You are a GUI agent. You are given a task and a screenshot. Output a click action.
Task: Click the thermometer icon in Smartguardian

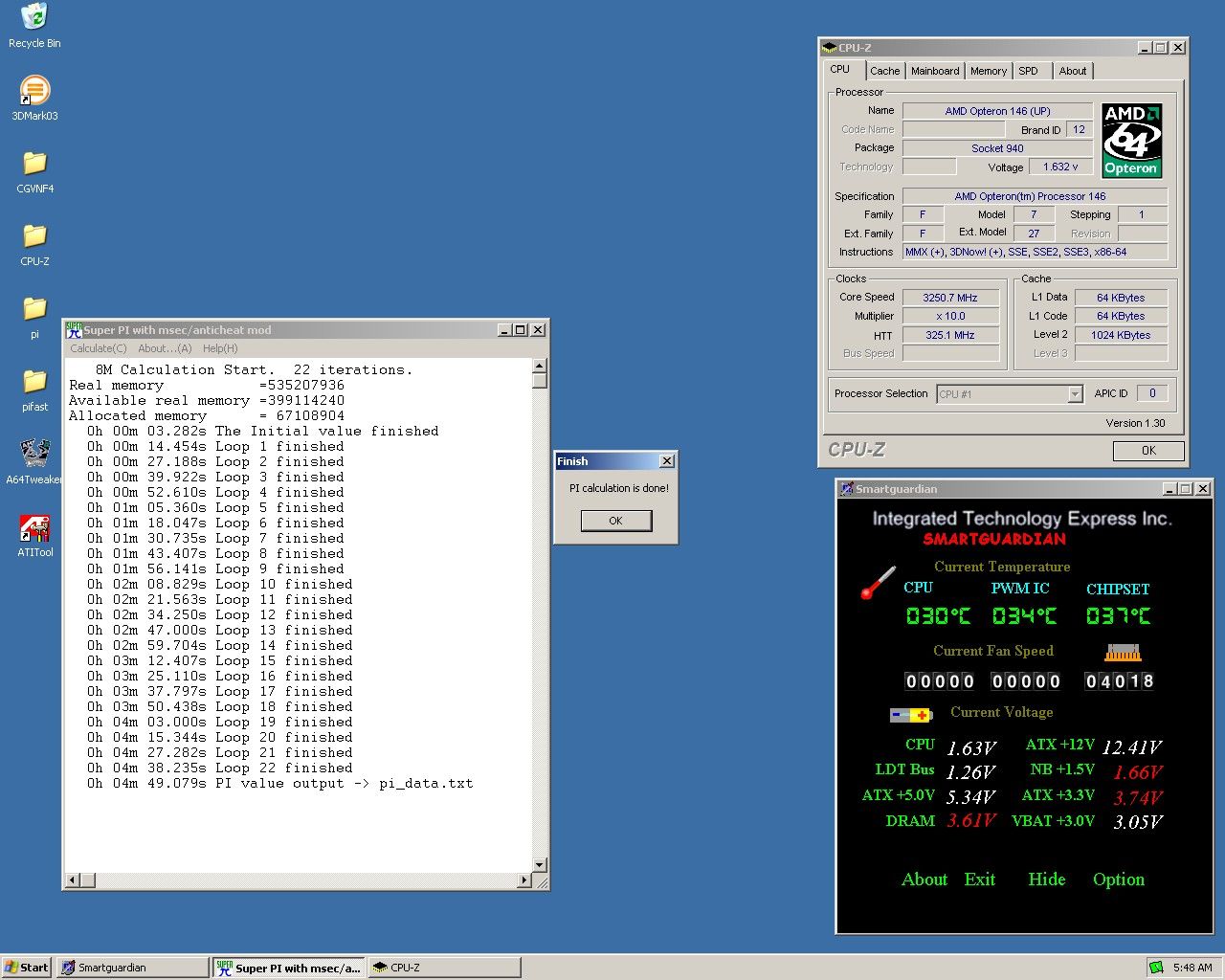coord(878,582)
